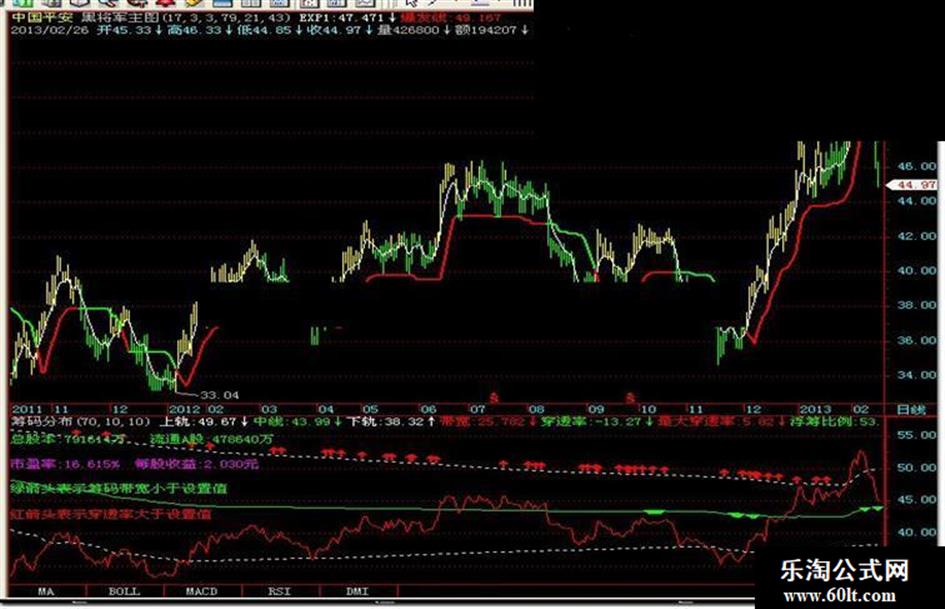Select the 筹码分布(70,10,10) indicator title
The width and height of the screenshot is (945, 609).
[x=81, y=421]
